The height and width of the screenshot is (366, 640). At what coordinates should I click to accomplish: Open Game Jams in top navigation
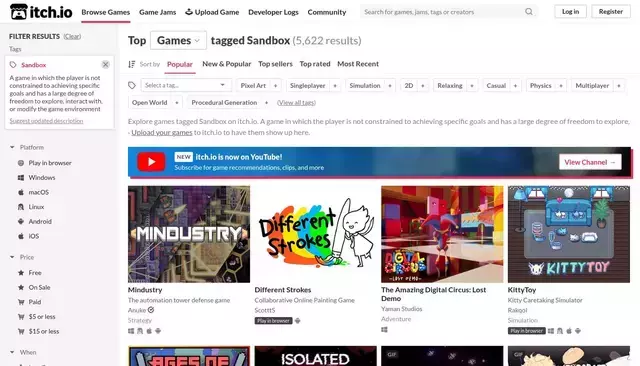158,12
